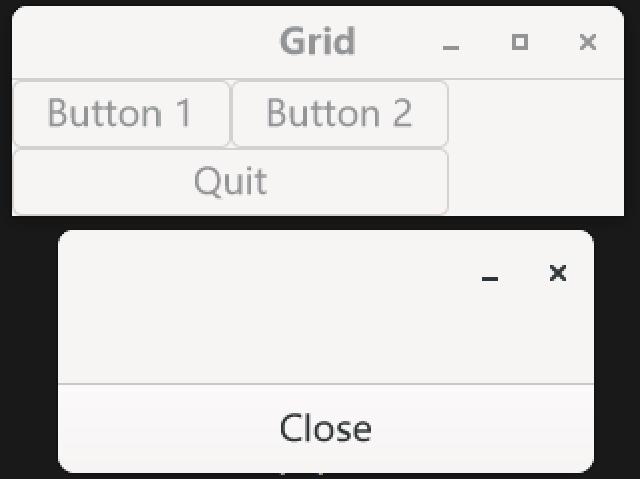
Task: Activate the wide Quit button below Button 1
Action: 230,182
